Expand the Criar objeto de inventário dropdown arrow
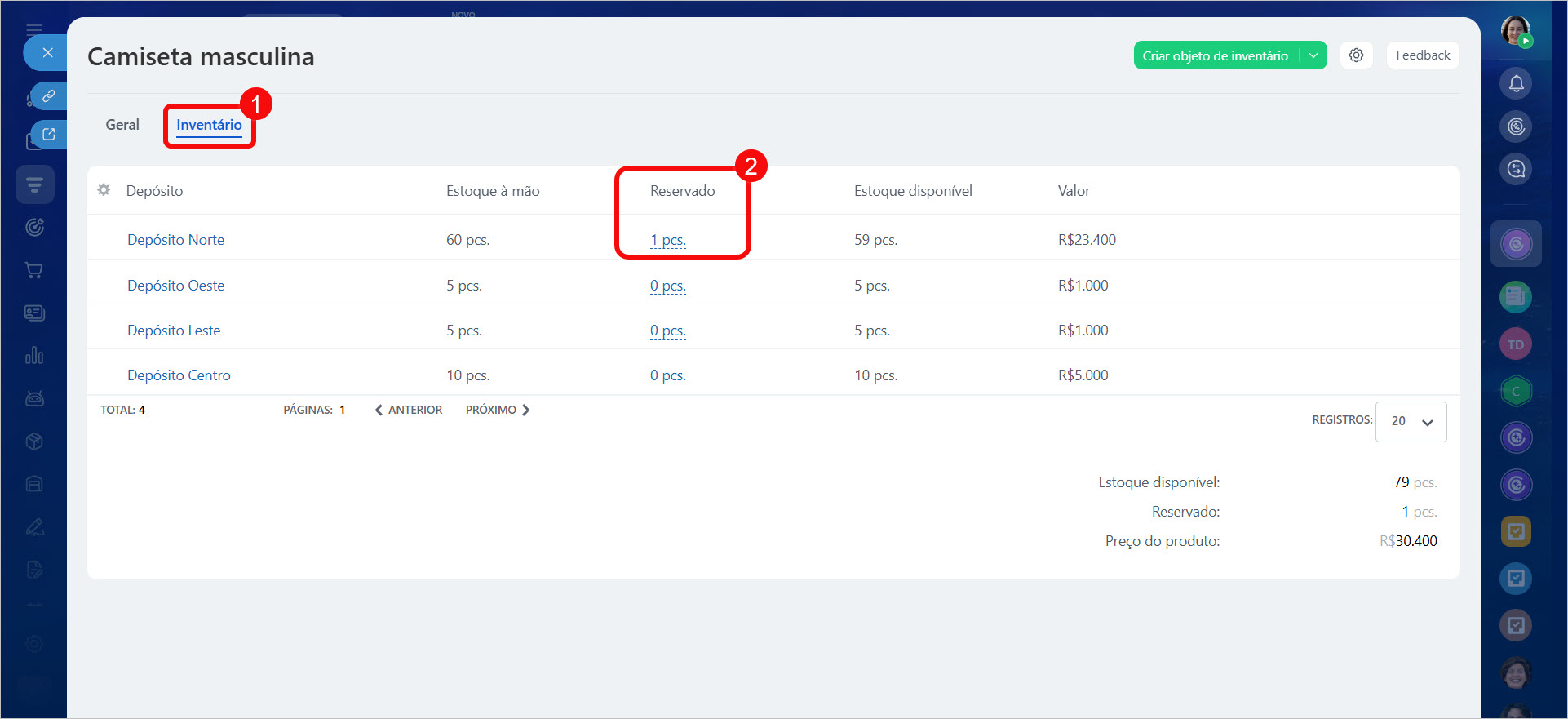The image size is (1568, 719). 1313,55
